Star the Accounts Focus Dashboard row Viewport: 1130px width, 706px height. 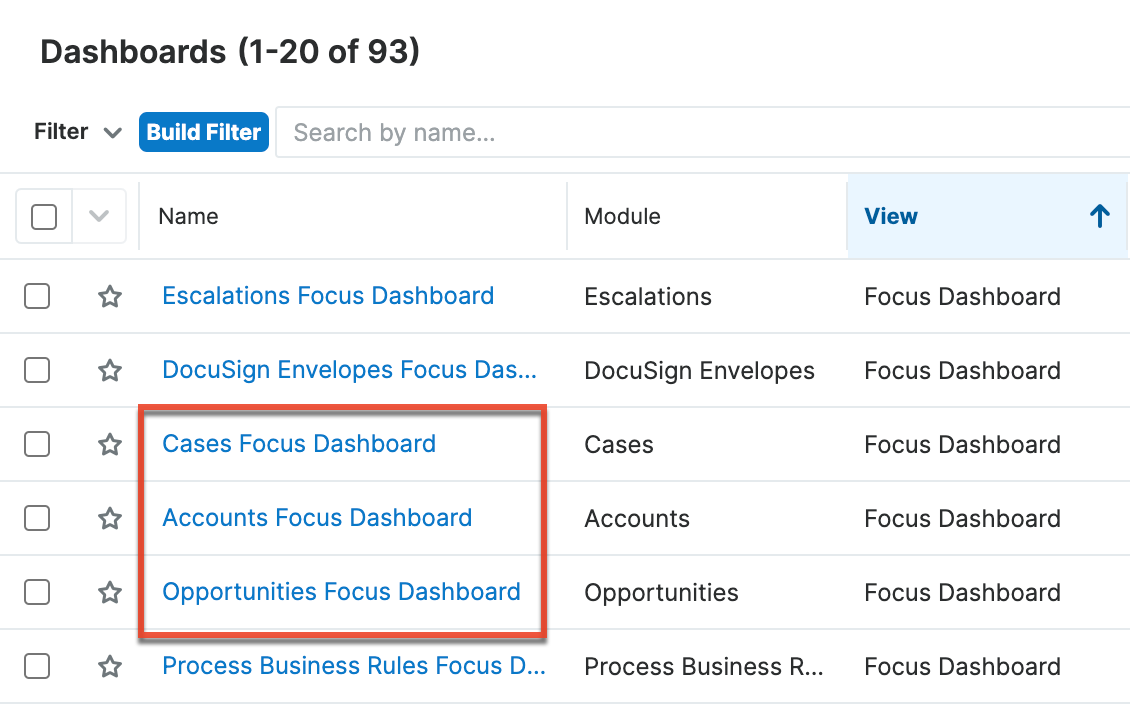click(x=110, y=518)
